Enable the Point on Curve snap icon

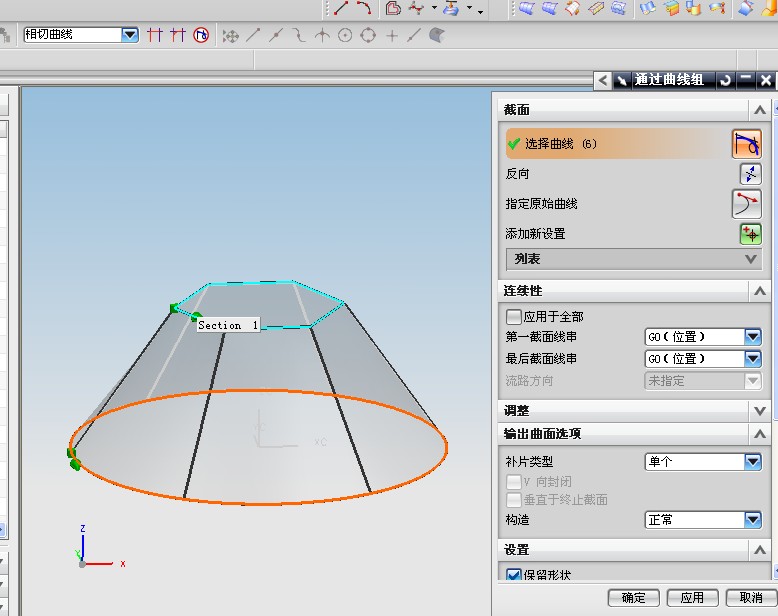pos(414,35)
